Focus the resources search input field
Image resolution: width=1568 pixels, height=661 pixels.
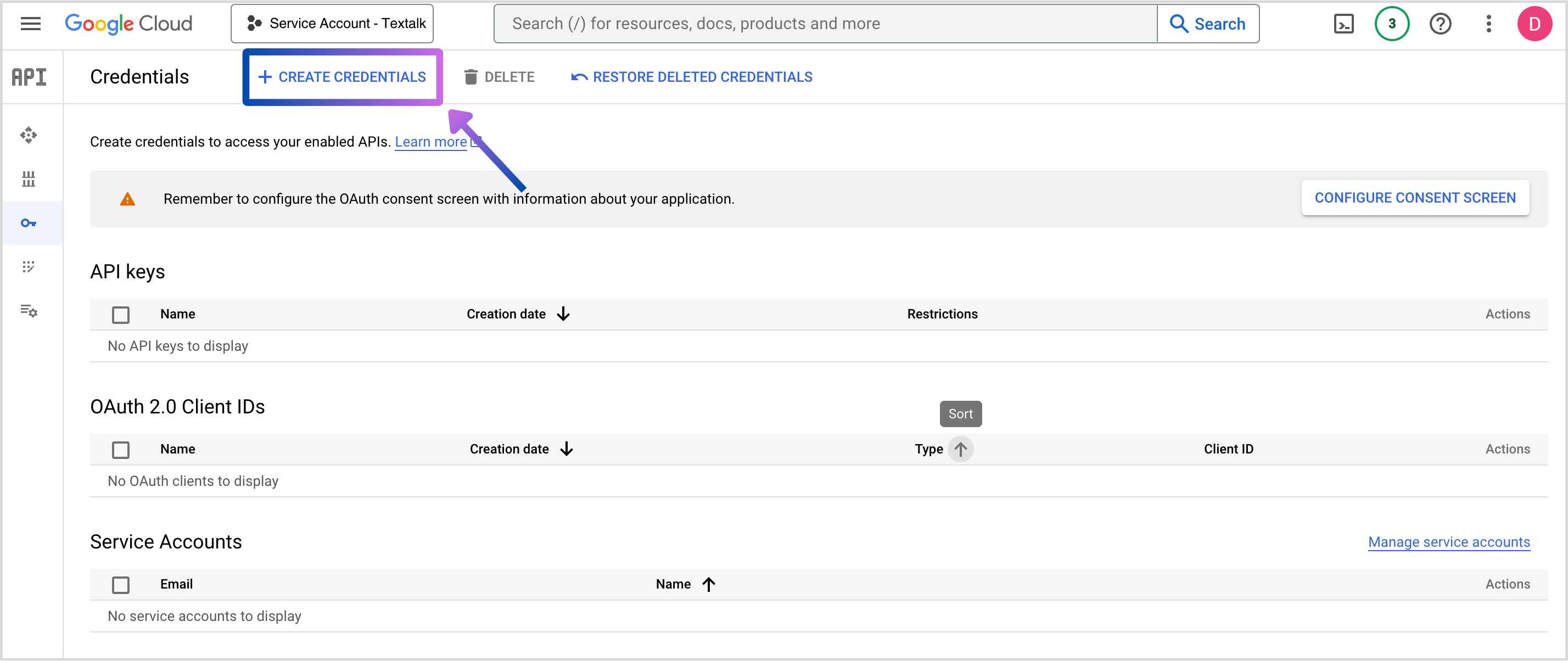click(824, 24)
